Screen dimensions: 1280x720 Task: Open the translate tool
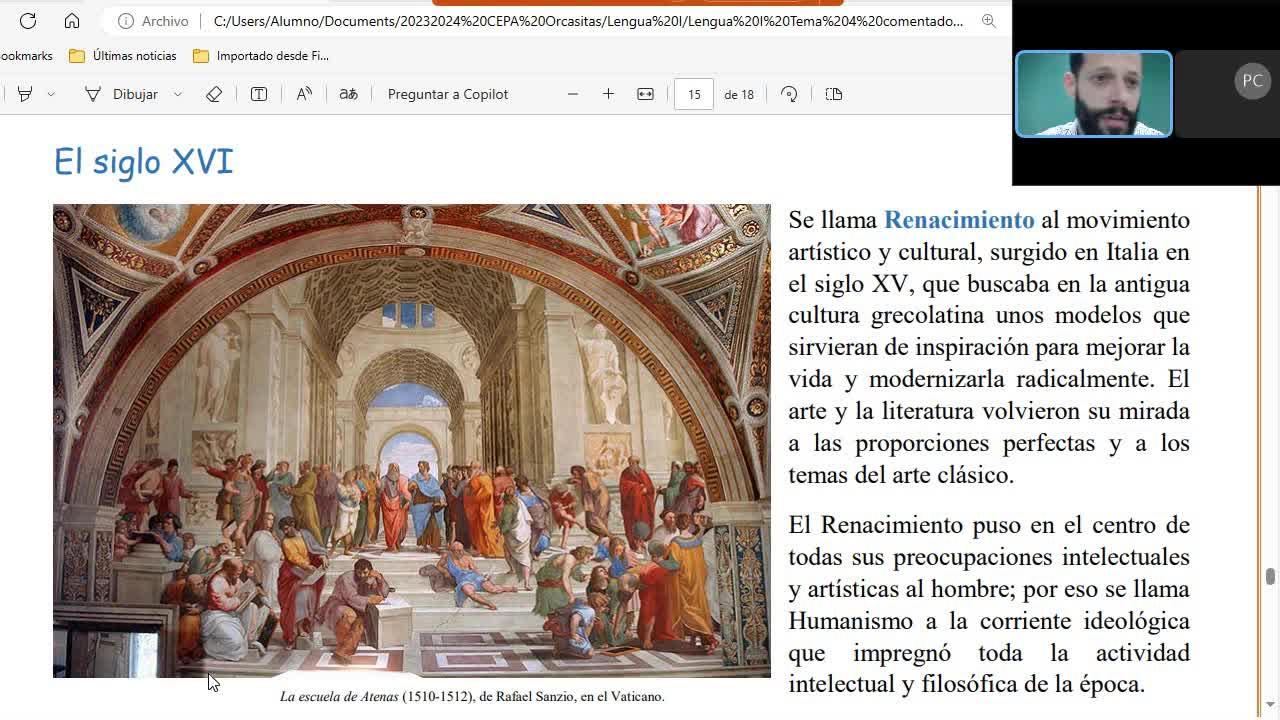348,94
